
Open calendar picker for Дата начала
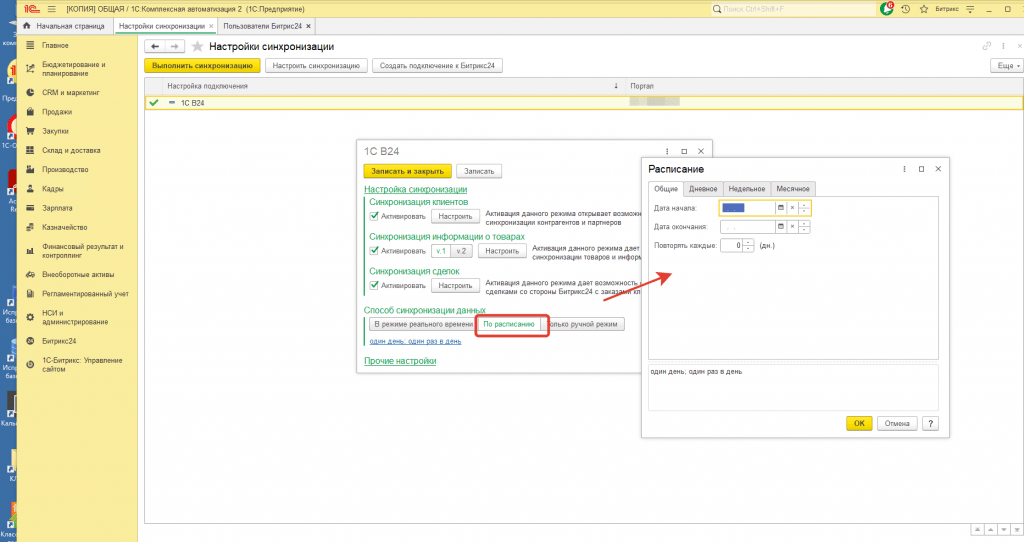pos(781,208)
